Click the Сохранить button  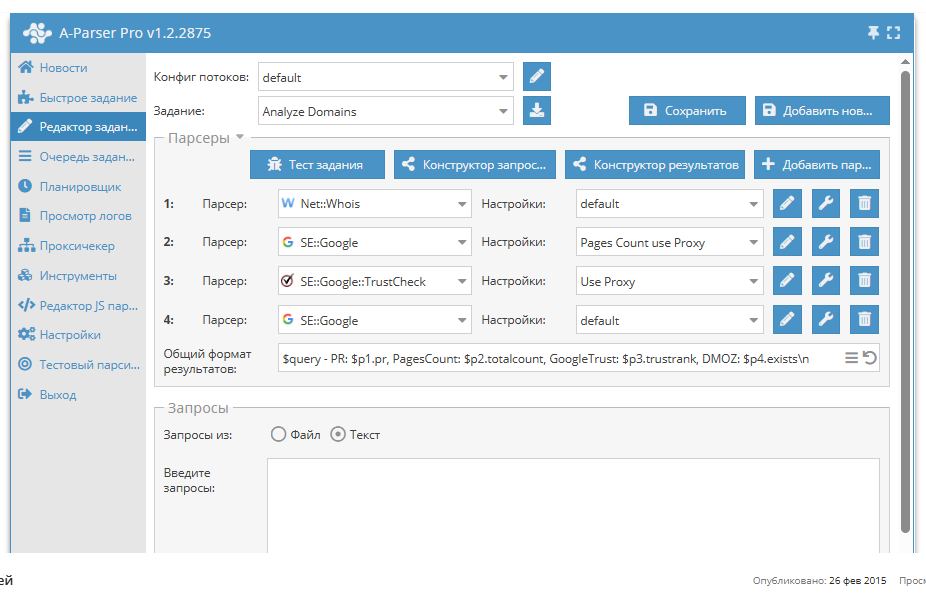point(687,110)
